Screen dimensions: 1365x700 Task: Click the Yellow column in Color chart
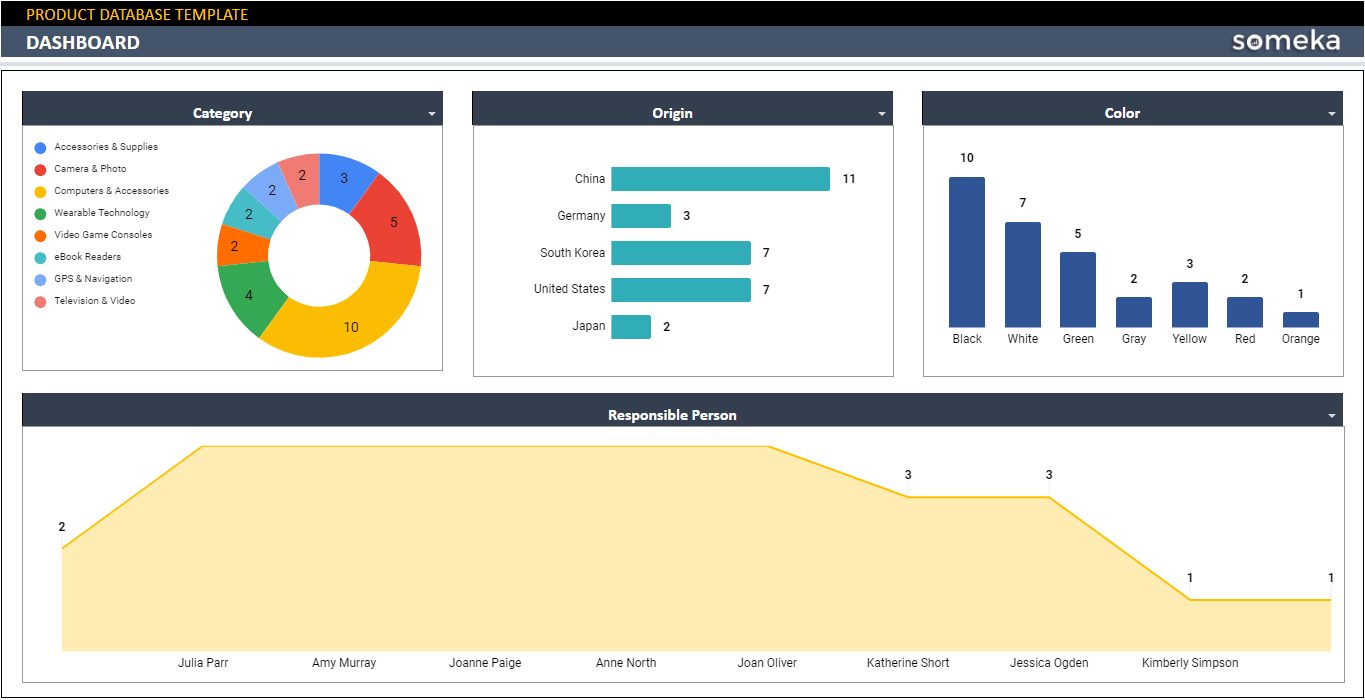(1189, 305)
